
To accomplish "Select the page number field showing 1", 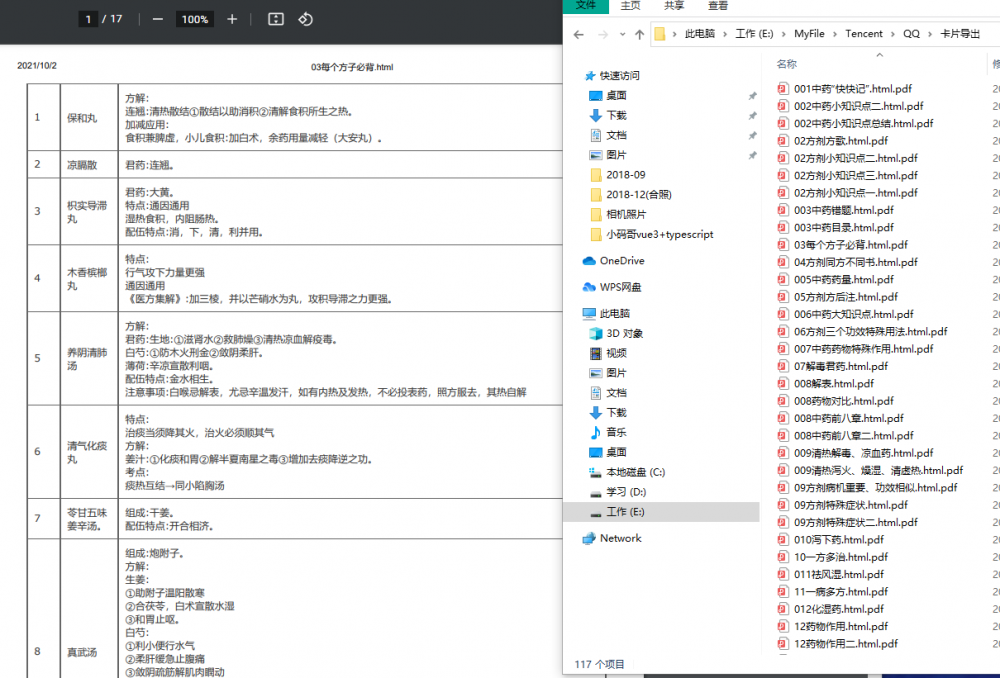I will click(x=88, y=19).
